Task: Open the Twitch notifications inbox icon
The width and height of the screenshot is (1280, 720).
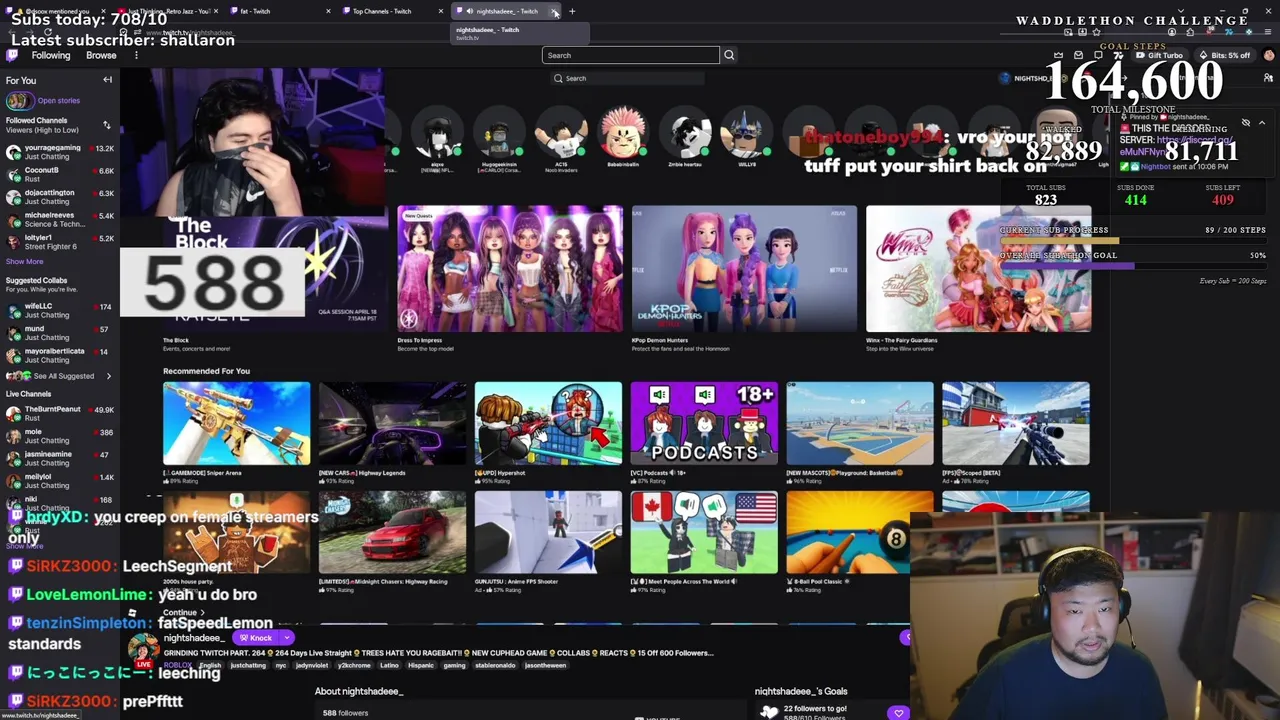Action: click(x=1078, y=55)
